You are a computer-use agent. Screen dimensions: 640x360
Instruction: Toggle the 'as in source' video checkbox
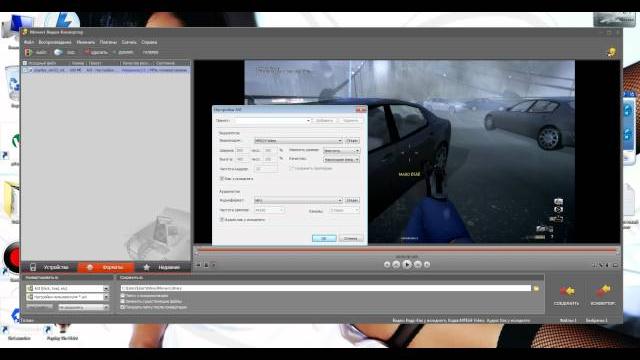(x=222, y=179)
